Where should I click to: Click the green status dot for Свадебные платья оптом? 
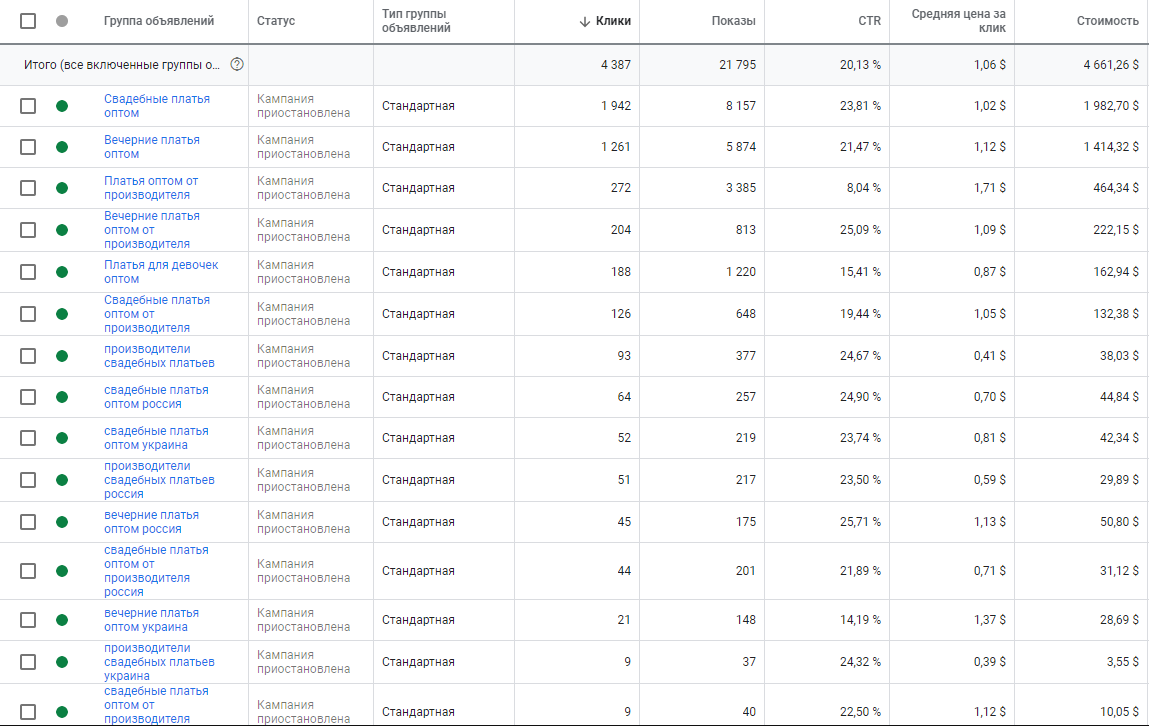click(62, 106)
